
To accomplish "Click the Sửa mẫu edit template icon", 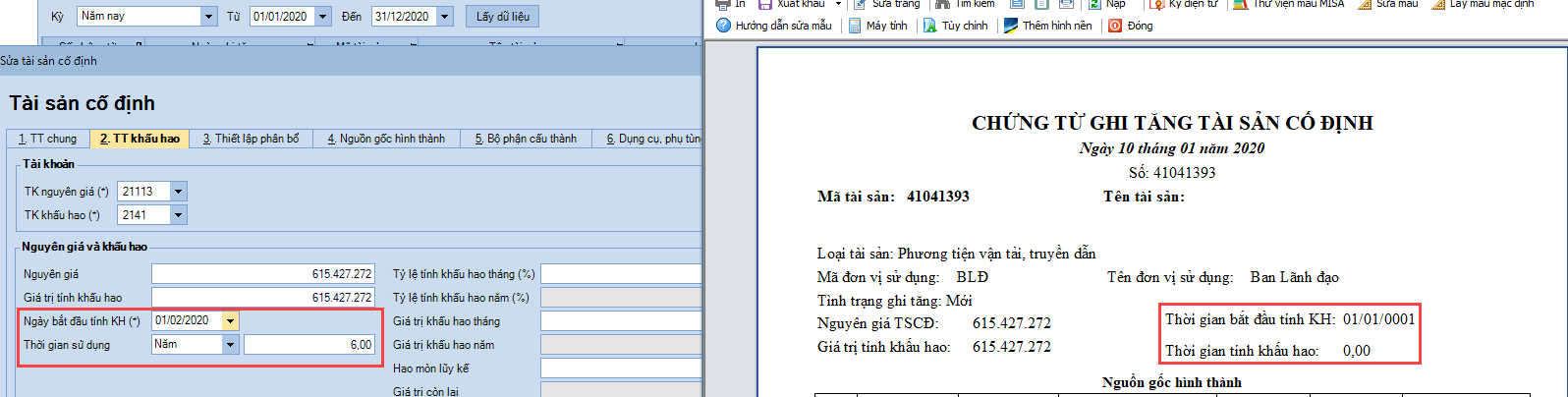I will pos(1365,4).
